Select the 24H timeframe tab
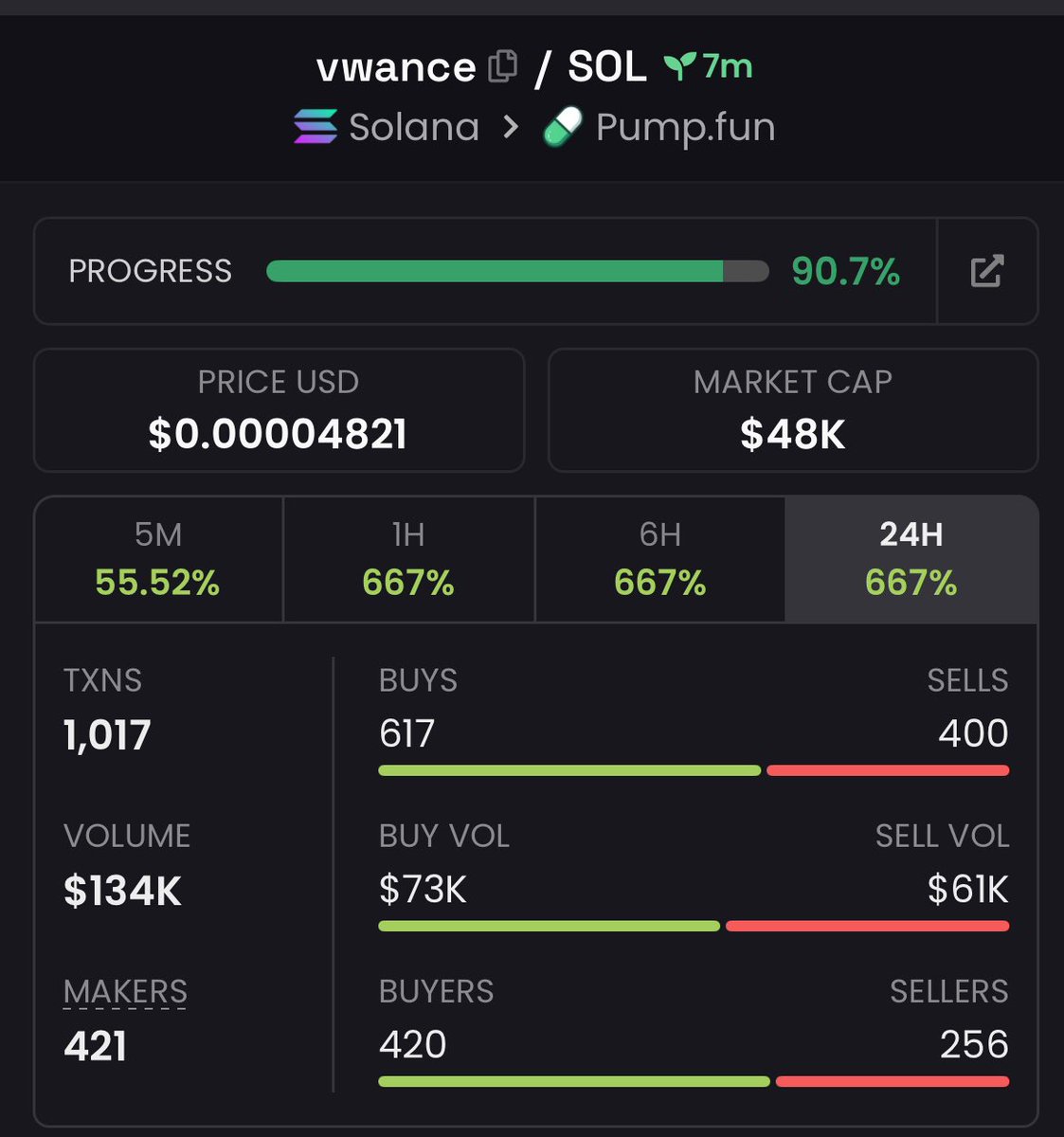 click(x=911, y=559)
